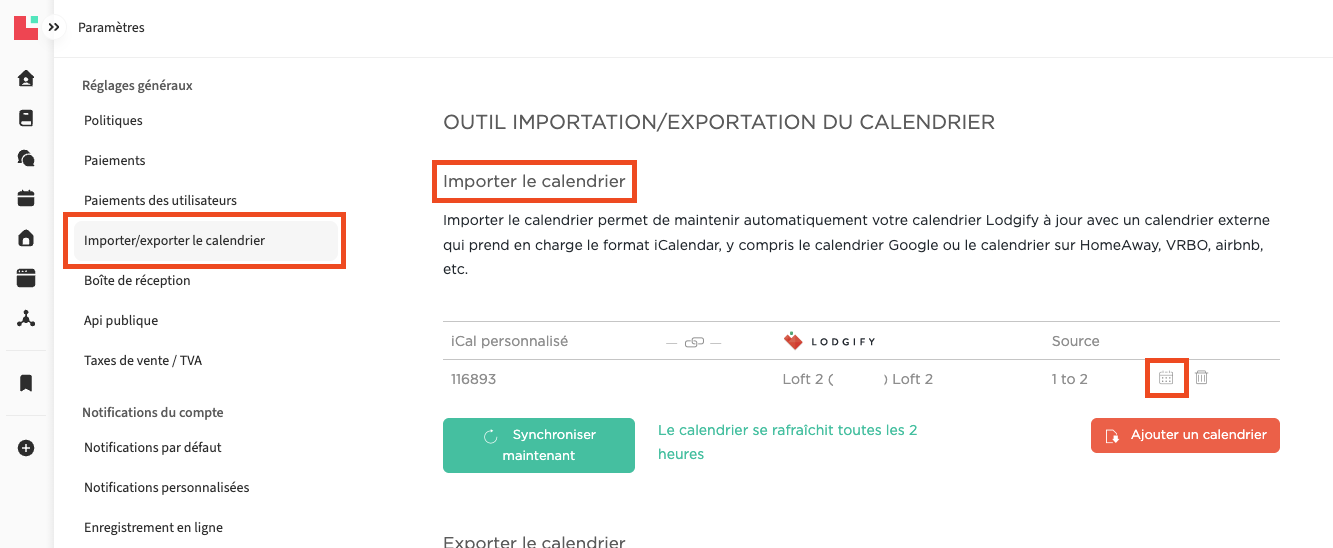Open the network nodes sidebar icon
The height and width of the screenshot is (548, 1333).
click(x=26, y=318)
